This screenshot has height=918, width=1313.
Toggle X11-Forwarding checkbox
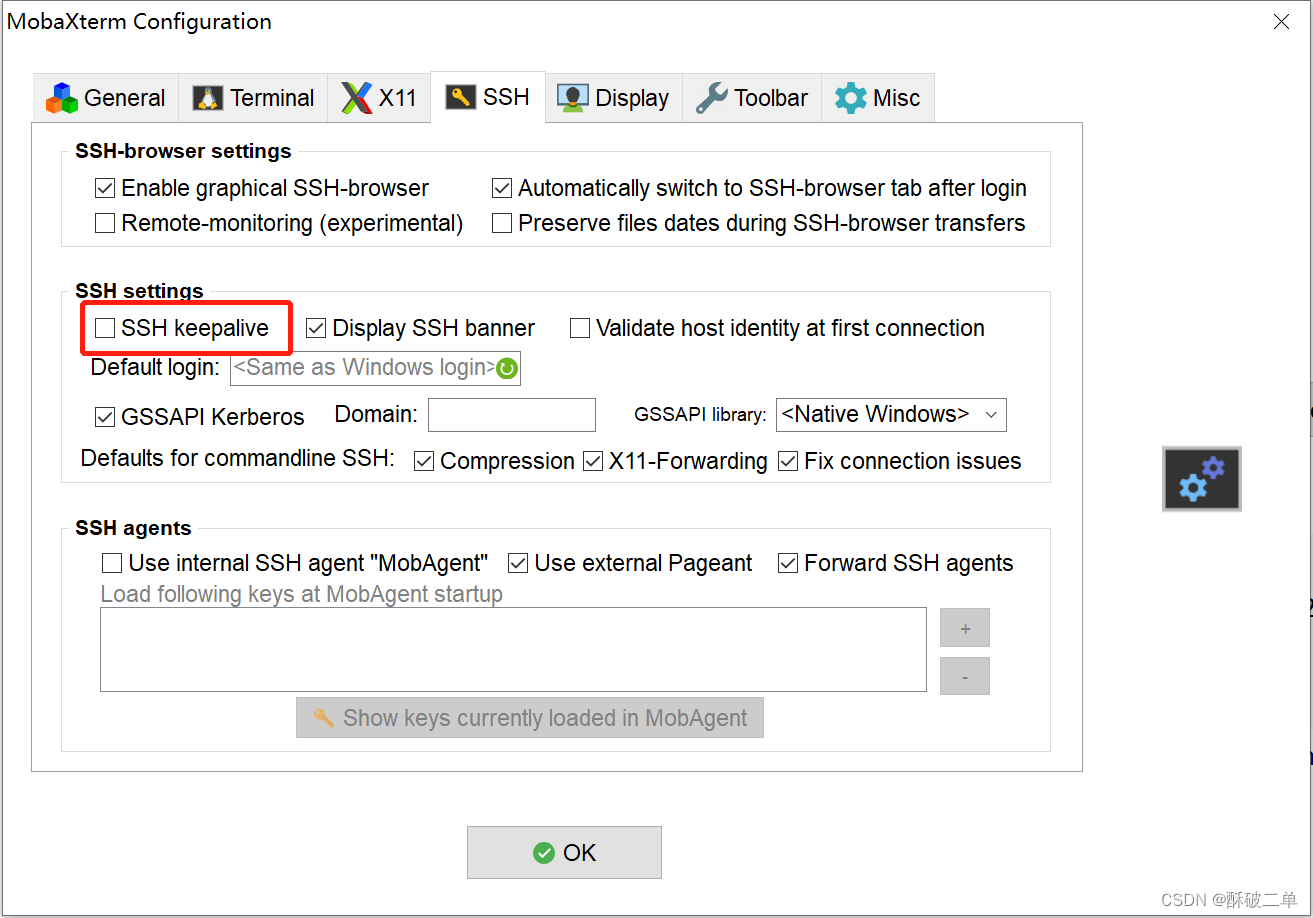(x=593, y=461)
